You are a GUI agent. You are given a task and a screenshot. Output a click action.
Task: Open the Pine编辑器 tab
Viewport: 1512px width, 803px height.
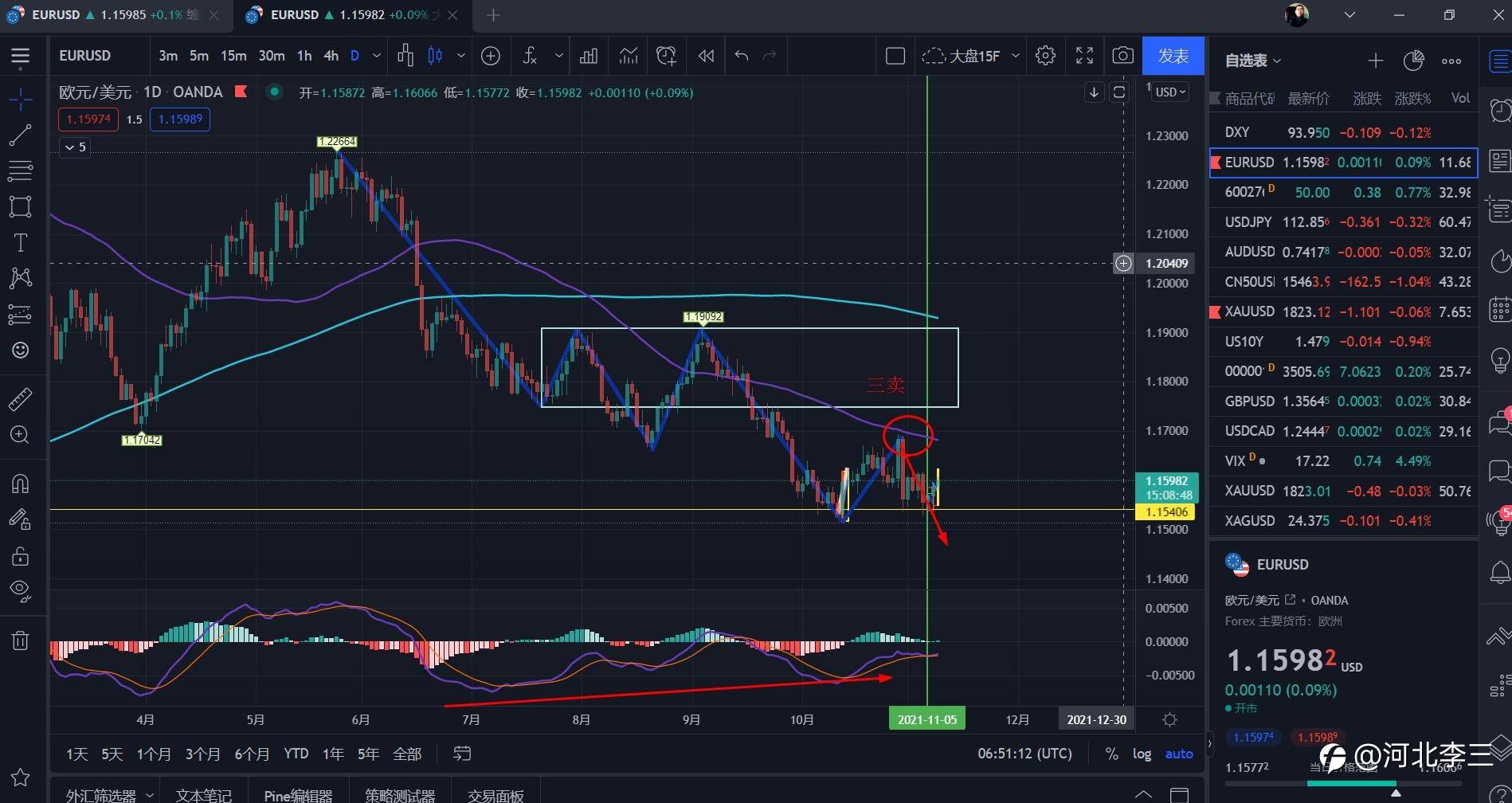click(298, 795)
